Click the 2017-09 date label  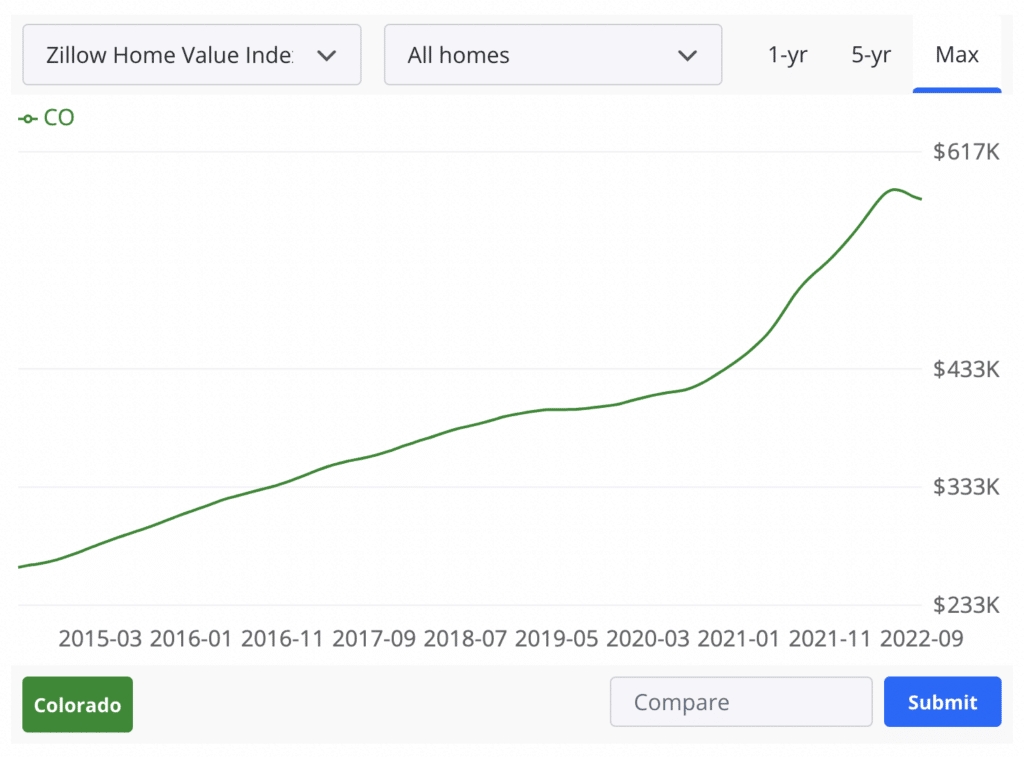pyautogui.click(x=374, y=639)
